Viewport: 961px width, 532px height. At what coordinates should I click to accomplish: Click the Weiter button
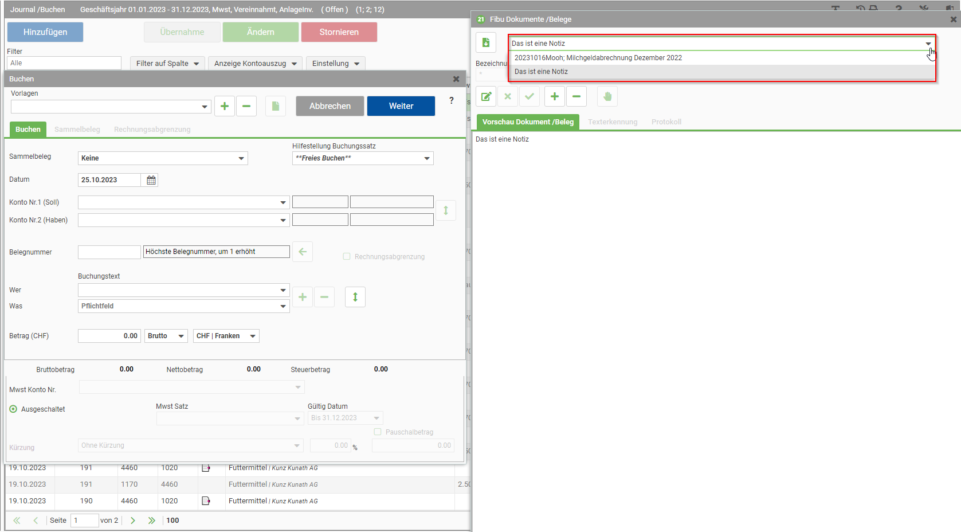tap(401, 106)
